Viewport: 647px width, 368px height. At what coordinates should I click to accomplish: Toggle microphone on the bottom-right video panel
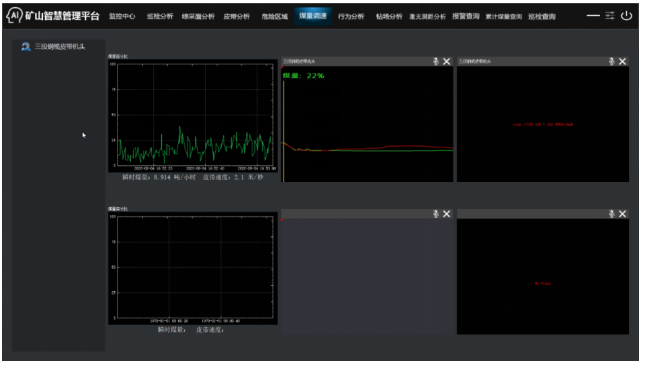click(612, 214)
